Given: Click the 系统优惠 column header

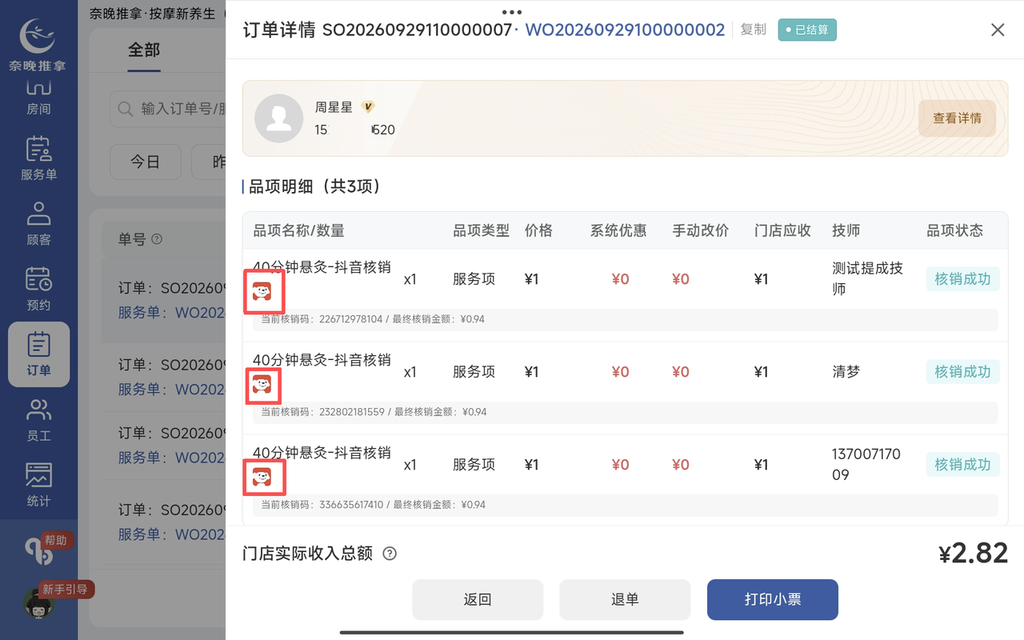Looking at the screenshot, I should [x=618, y=231].
